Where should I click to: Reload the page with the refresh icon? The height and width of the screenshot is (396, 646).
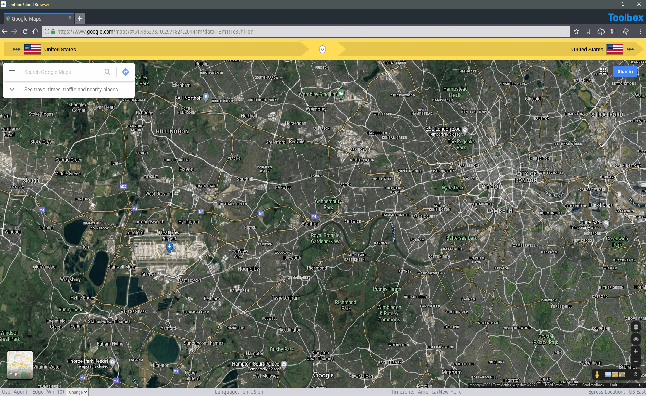click(25, 31)
